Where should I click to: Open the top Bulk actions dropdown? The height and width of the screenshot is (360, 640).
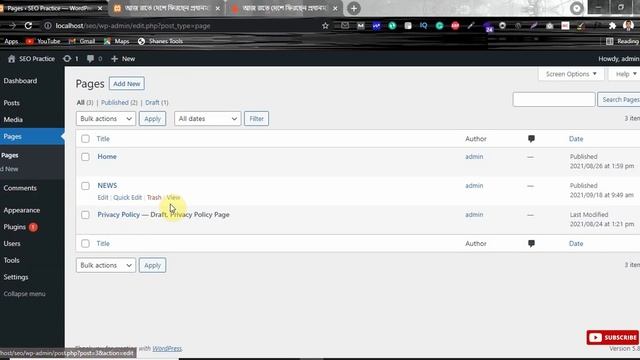point(106,119)
